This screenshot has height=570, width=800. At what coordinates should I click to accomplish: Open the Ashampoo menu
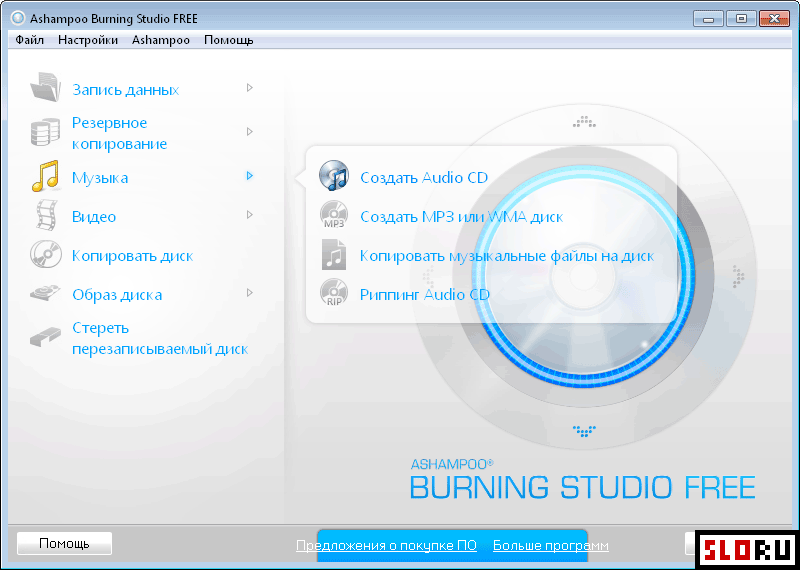(x=161, y=40)
